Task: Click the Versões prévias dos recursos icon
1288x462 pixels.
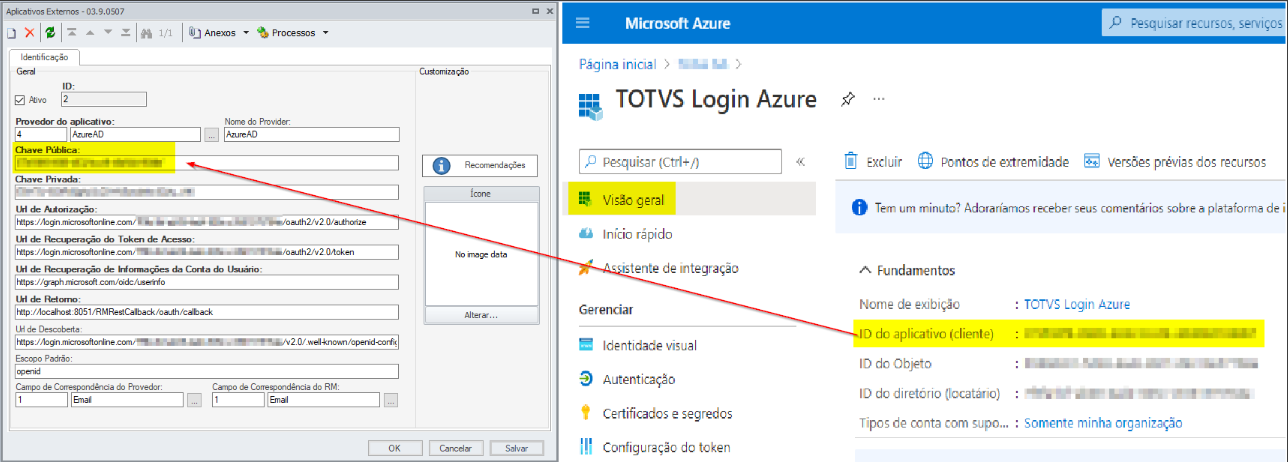Action: (x=1092, y=161)
